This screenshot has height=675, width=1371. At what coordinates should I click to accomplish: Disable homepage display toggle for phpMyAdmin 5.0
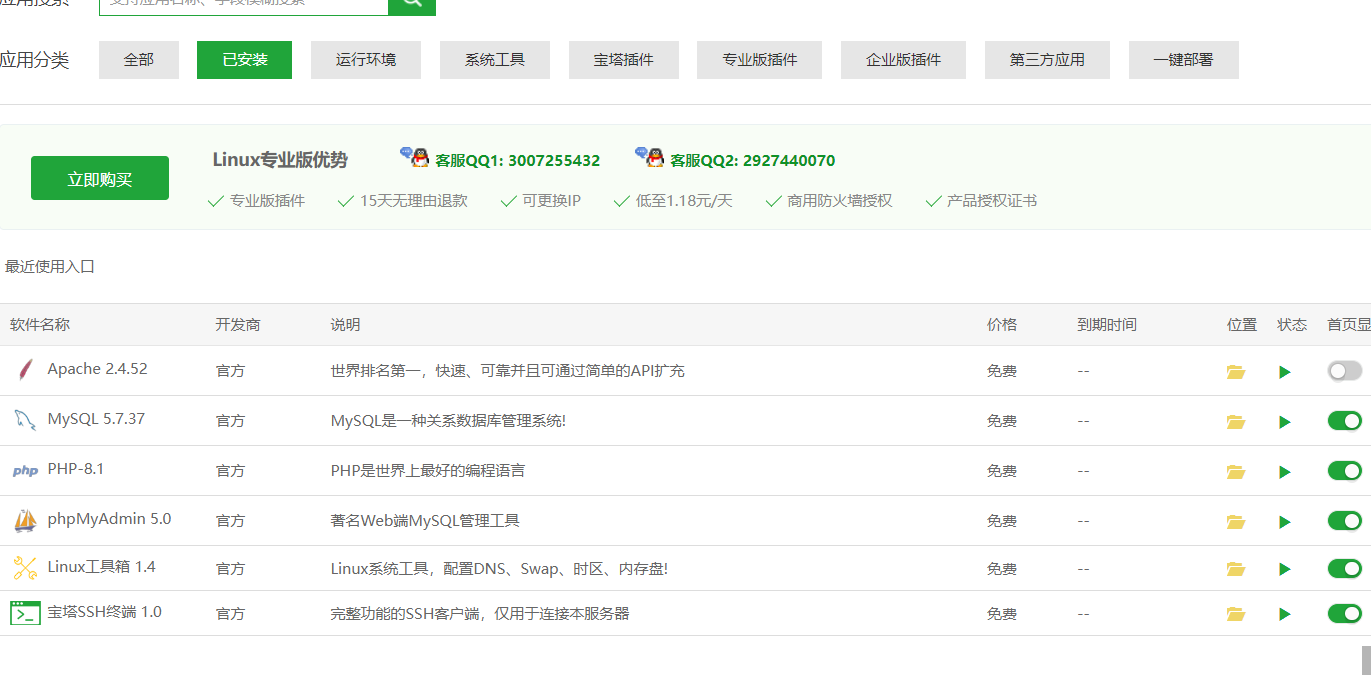pyautogui.click(x=1344, y=521)
